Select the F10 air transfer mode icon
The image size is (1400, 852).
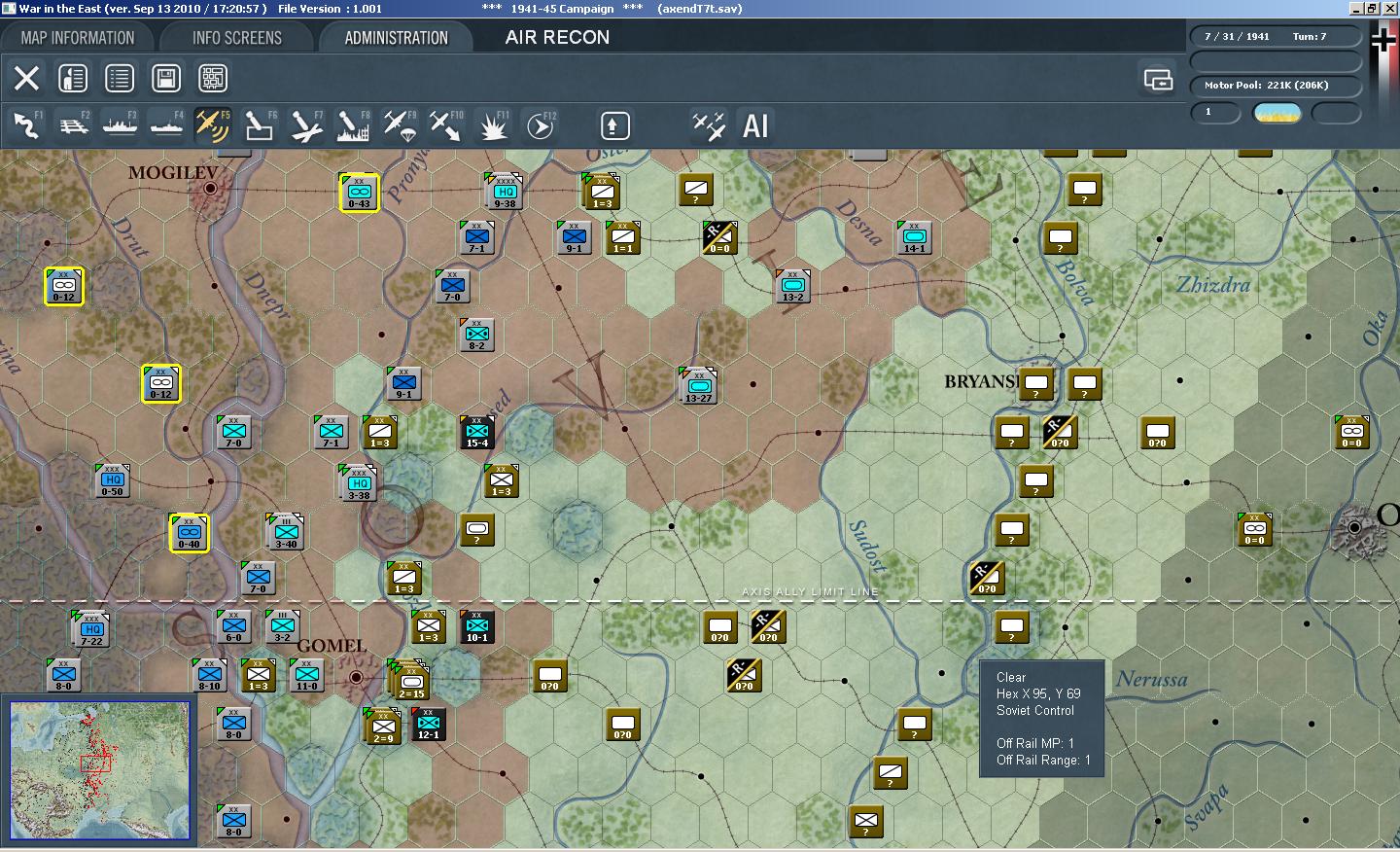(445, 125)
